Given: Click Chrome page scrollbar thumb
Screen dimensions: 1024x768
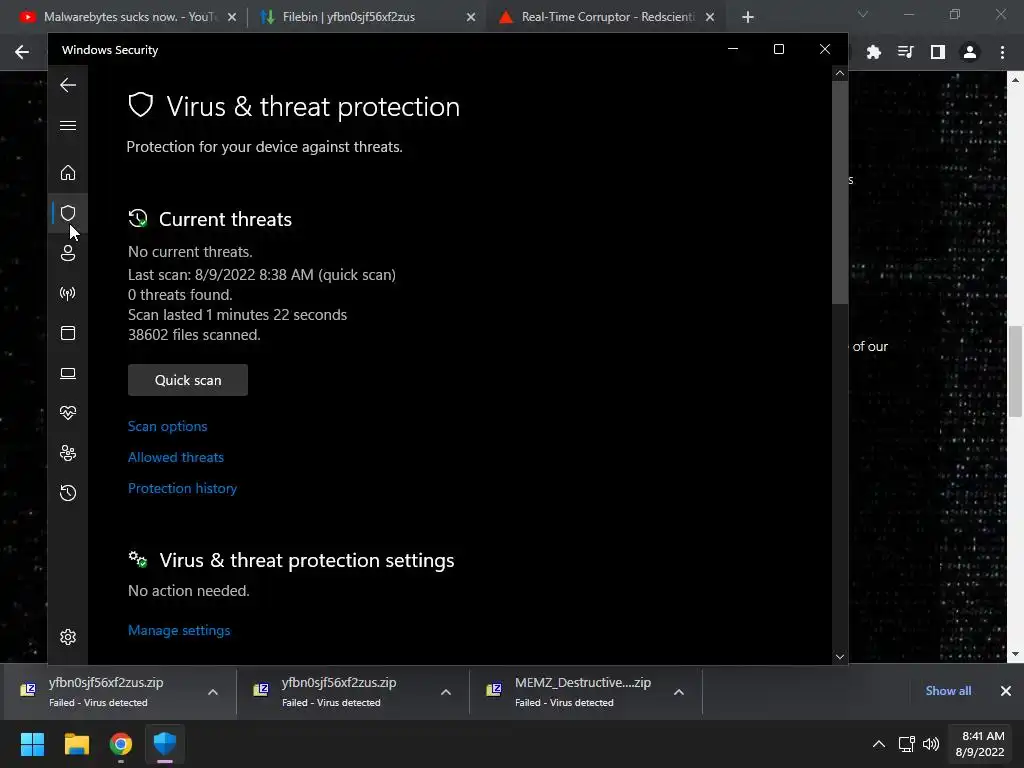Looking at the screenshot, I should (1015, 371).
